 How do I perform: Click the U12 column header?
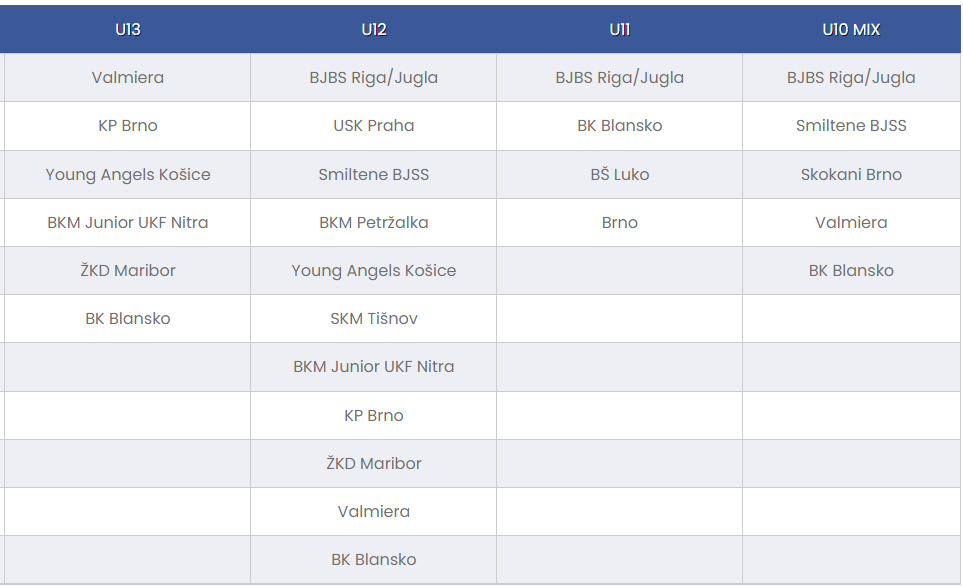[x=373, y=29]
